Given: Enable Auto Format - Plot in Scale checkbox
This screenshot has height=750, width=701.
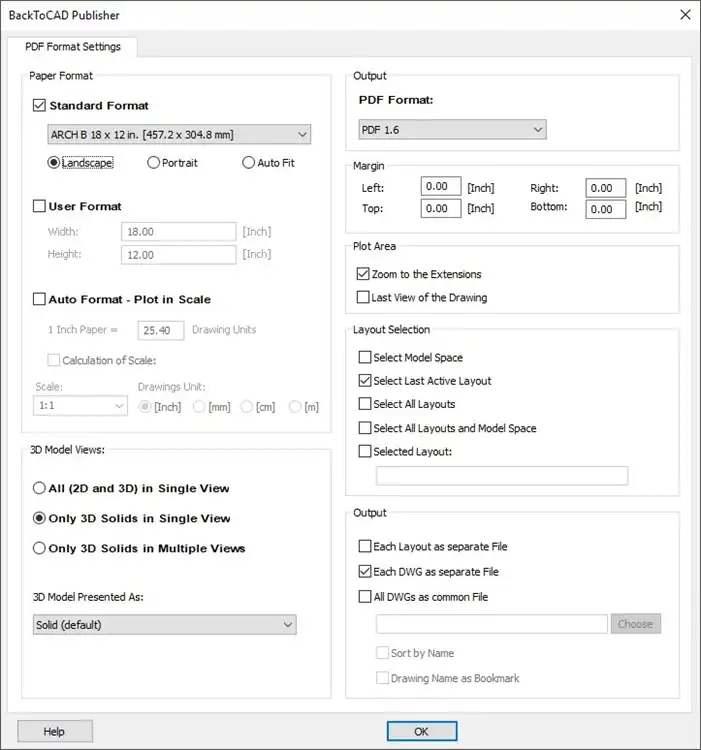Looking at the screenshot, I should click(x=39, y=299).
